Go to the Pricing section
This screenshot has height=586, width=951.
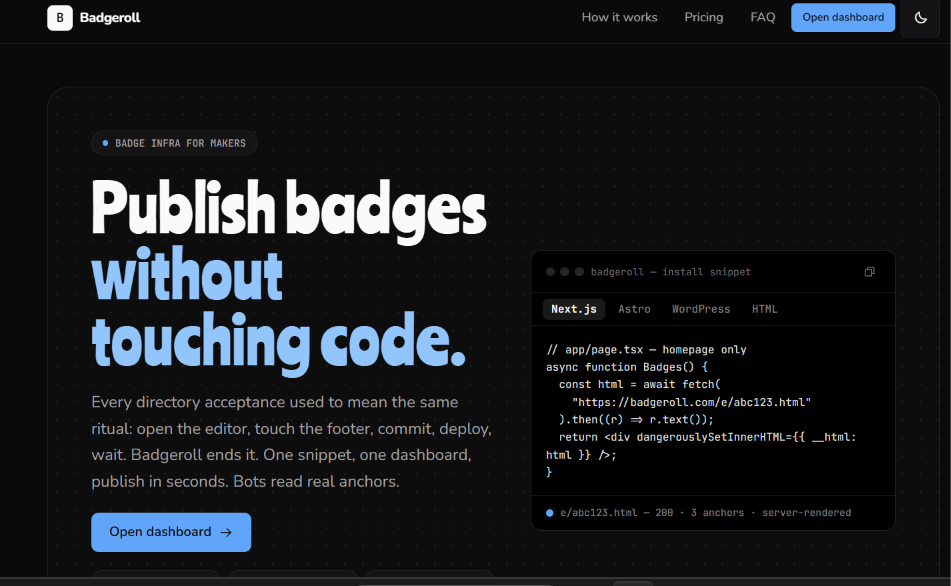click(704, 17)
